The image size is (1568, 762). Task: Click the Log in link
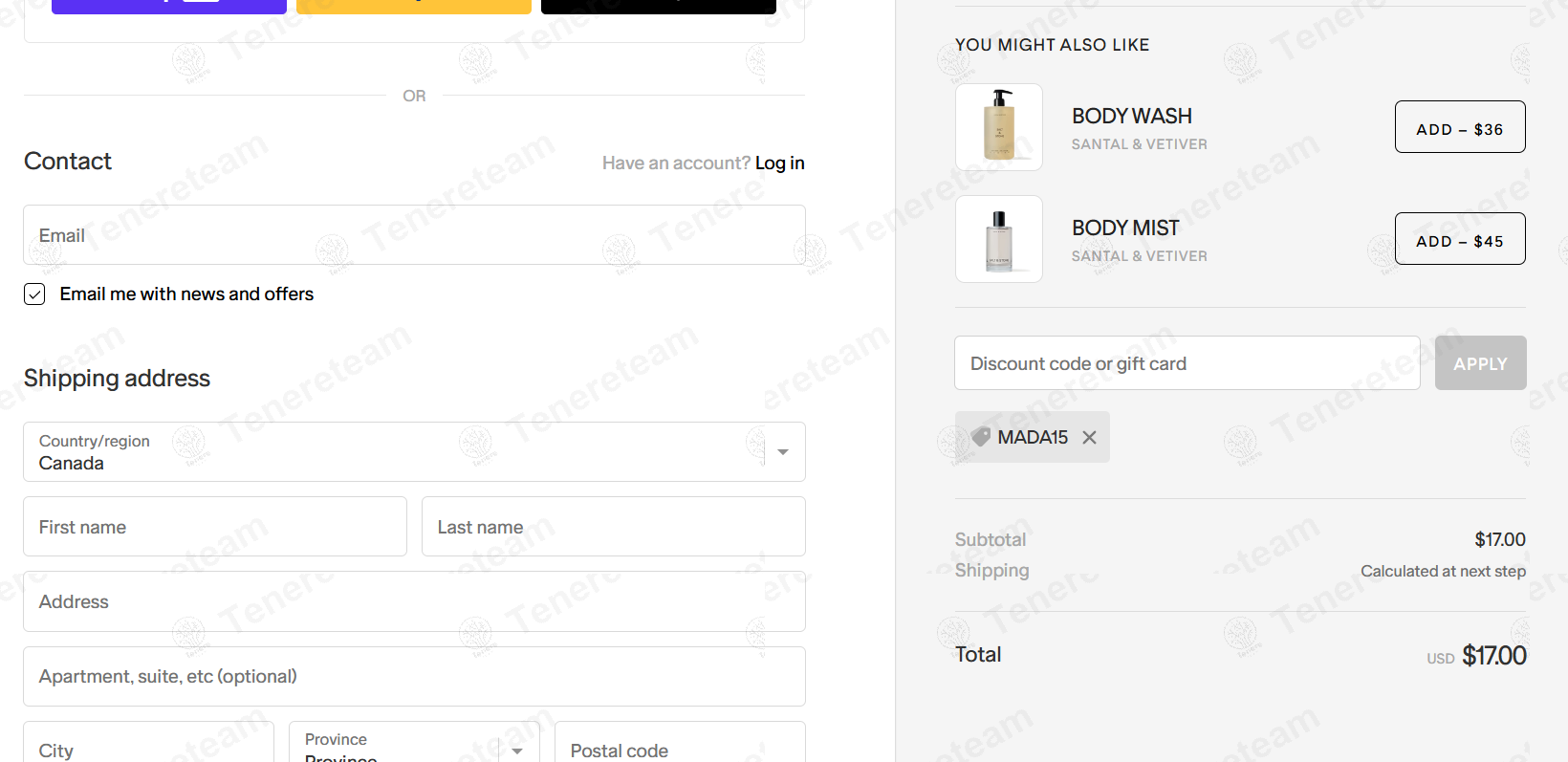[x=779, y=163]
